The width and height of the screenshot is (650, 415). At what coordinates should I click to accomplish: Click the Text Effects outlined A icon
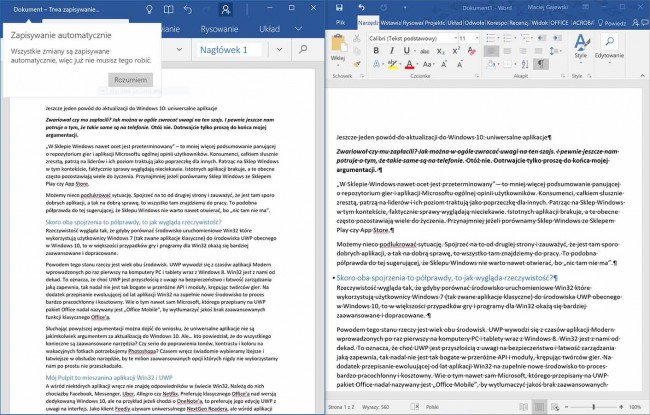376,64
